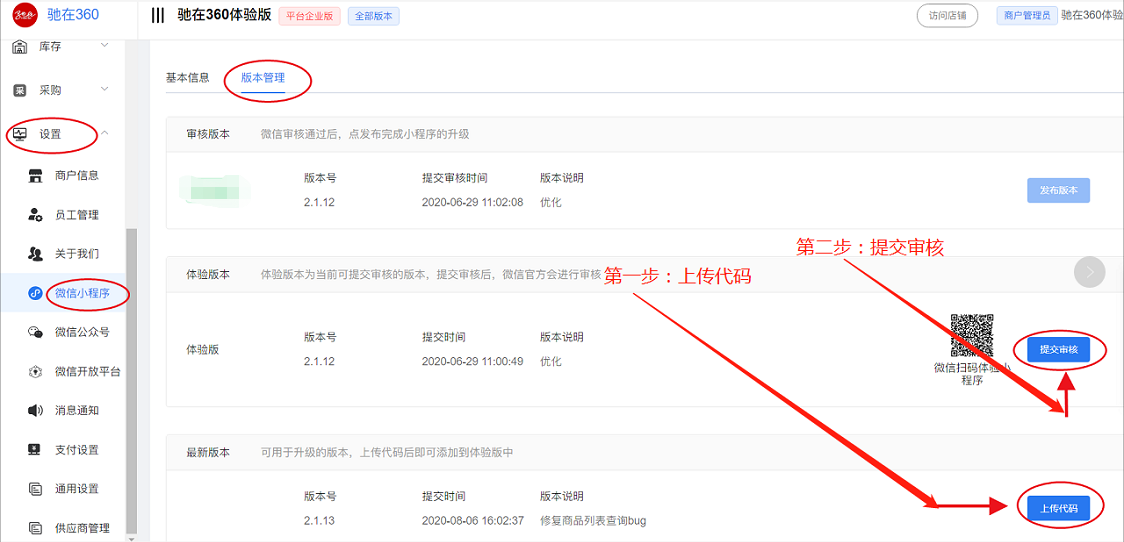Open 通用设置 in the sidebar

(77, 489)
